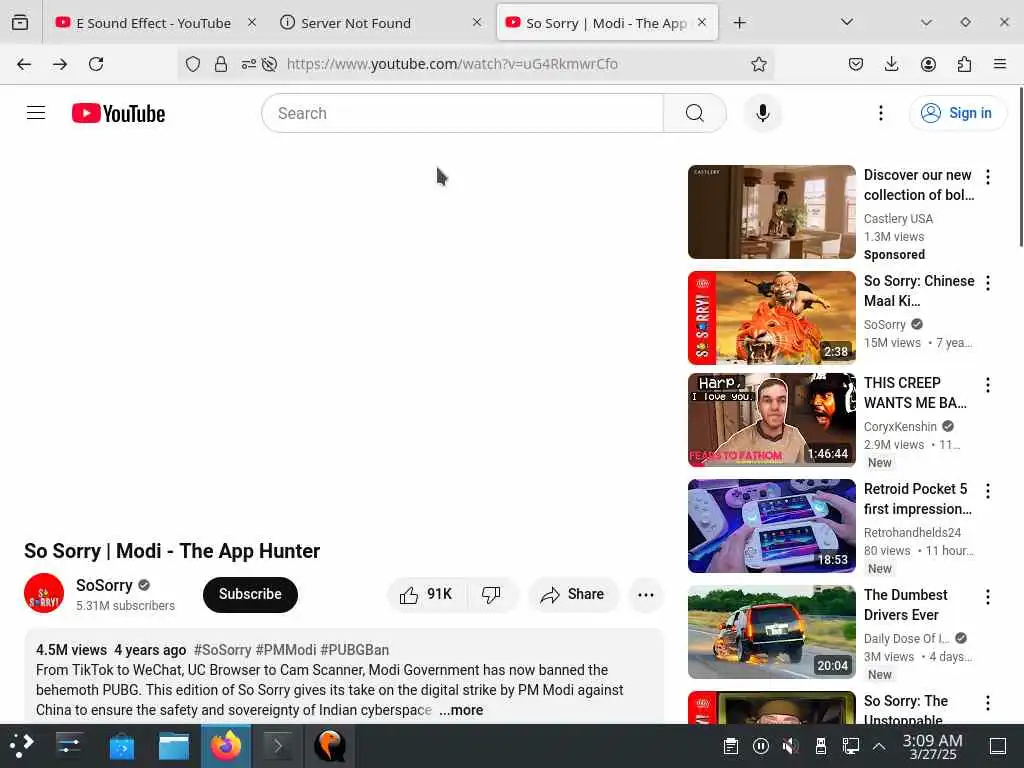Show desktop via taskbar corner button
Viewport: 1024px width, 768px height.
(998, 746)
